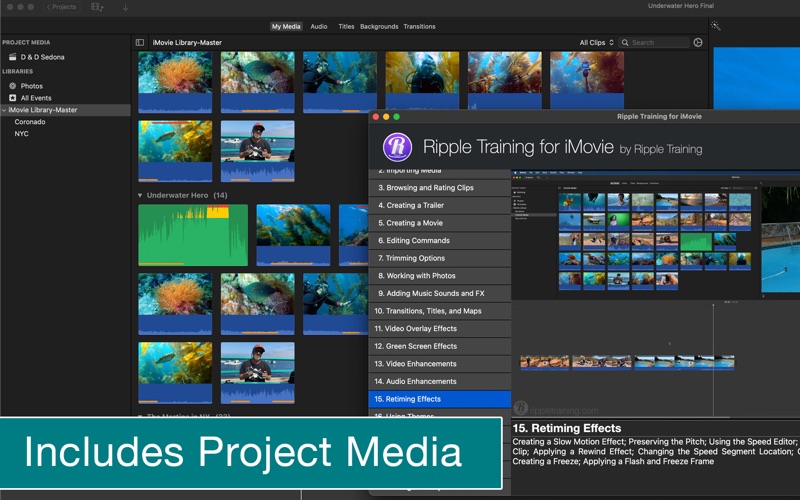The height and width of the screenshot is (500, 800).
Task: Collapse the iMovie Library-Master tree arrow
Action: point(4,110)
